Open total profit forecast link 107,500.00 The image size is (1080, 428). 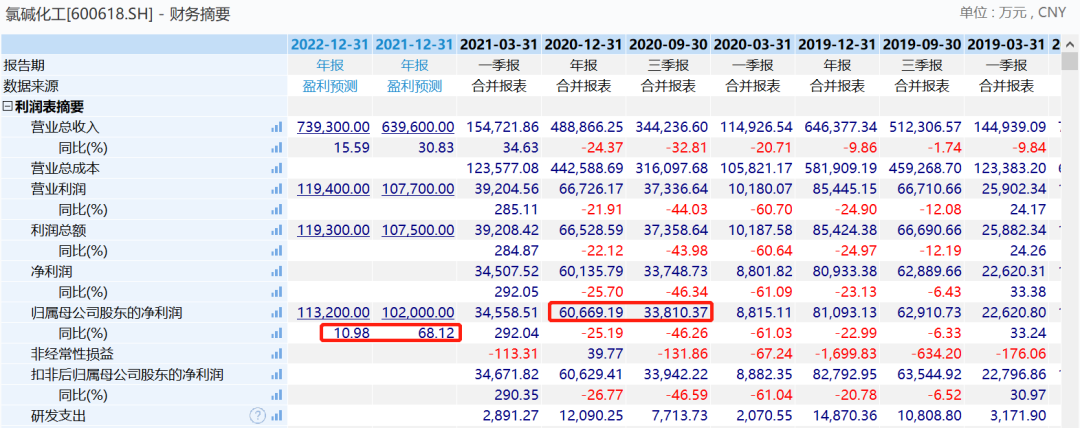tap(418, 231)
